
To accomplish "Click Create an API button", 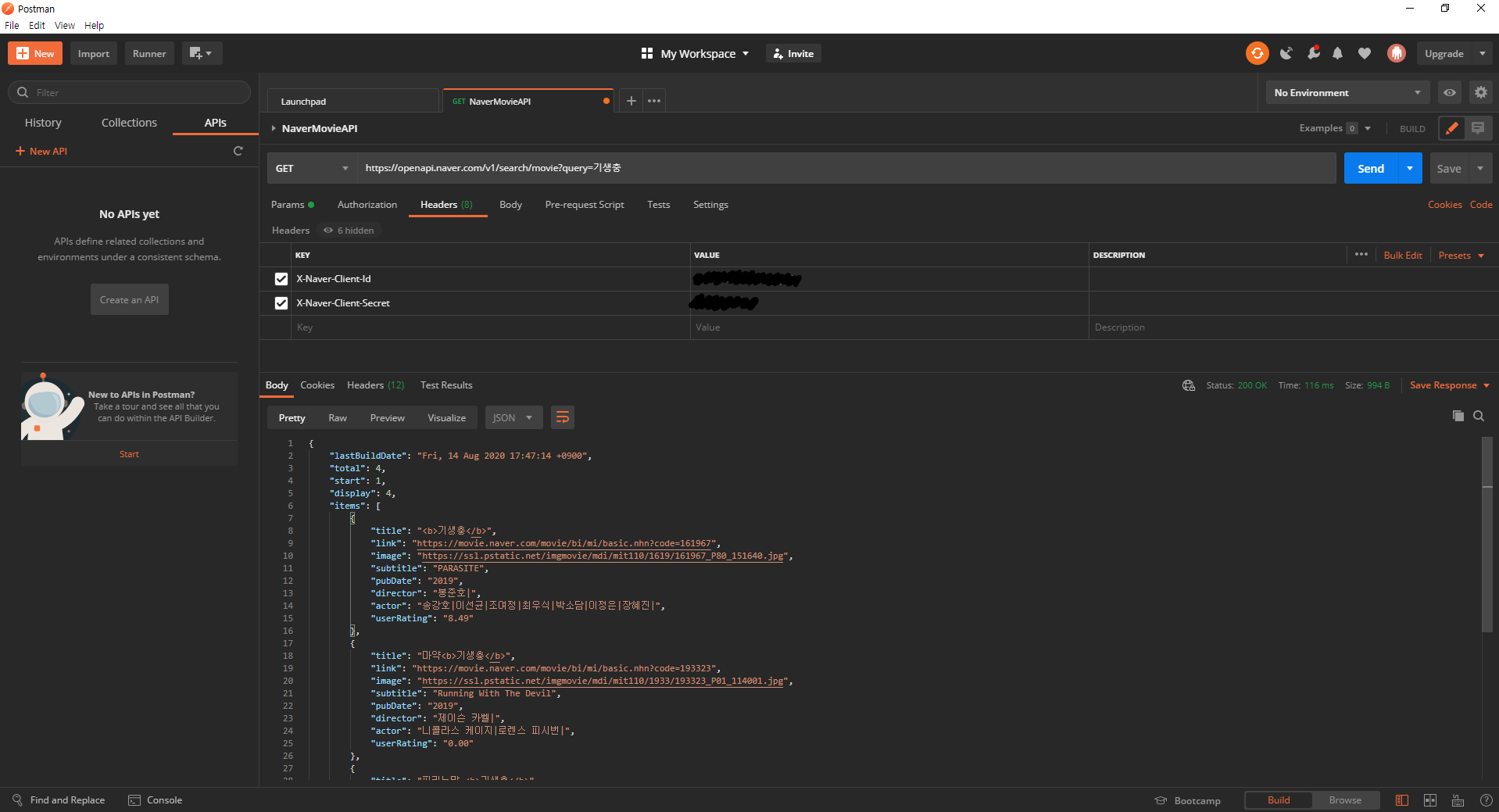I will point(129,299).
